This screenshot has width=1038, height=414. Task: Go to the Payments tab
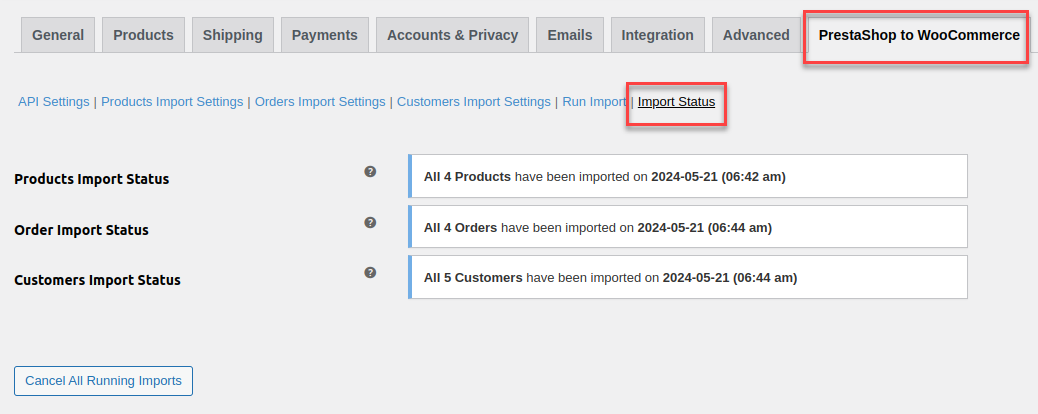(x=324, y=35)
